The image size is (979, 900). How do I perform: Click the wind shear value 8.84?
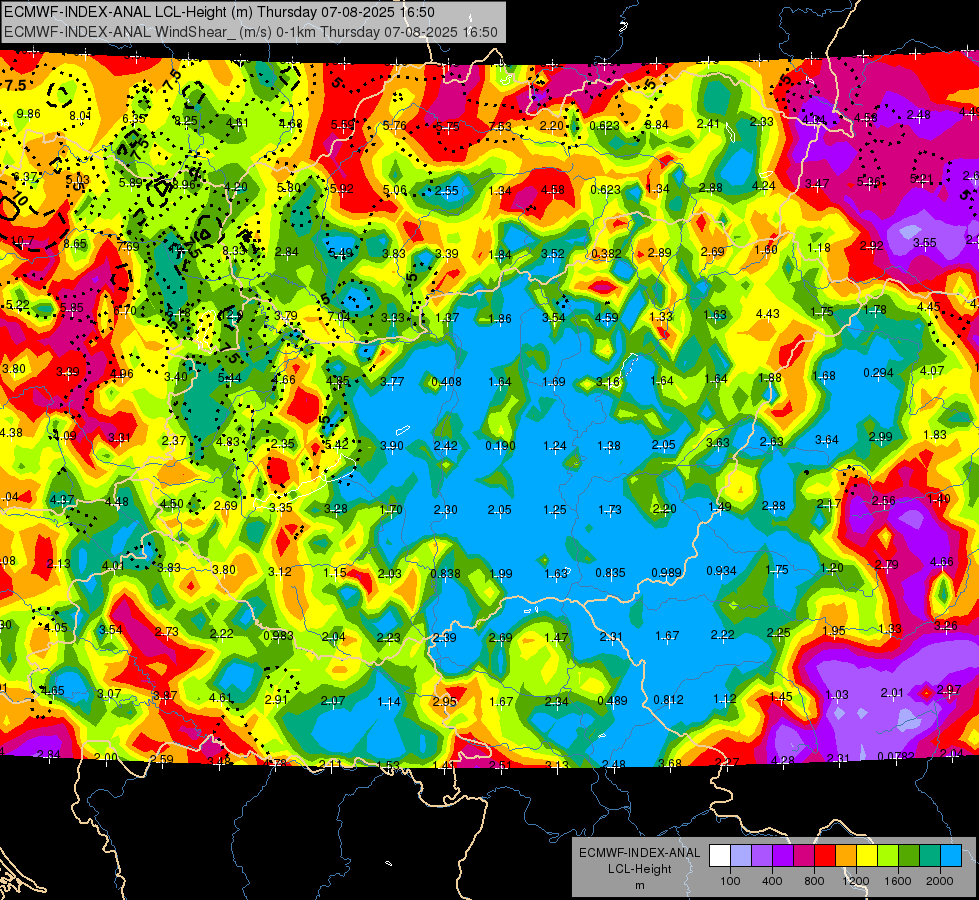coord(656,124)
